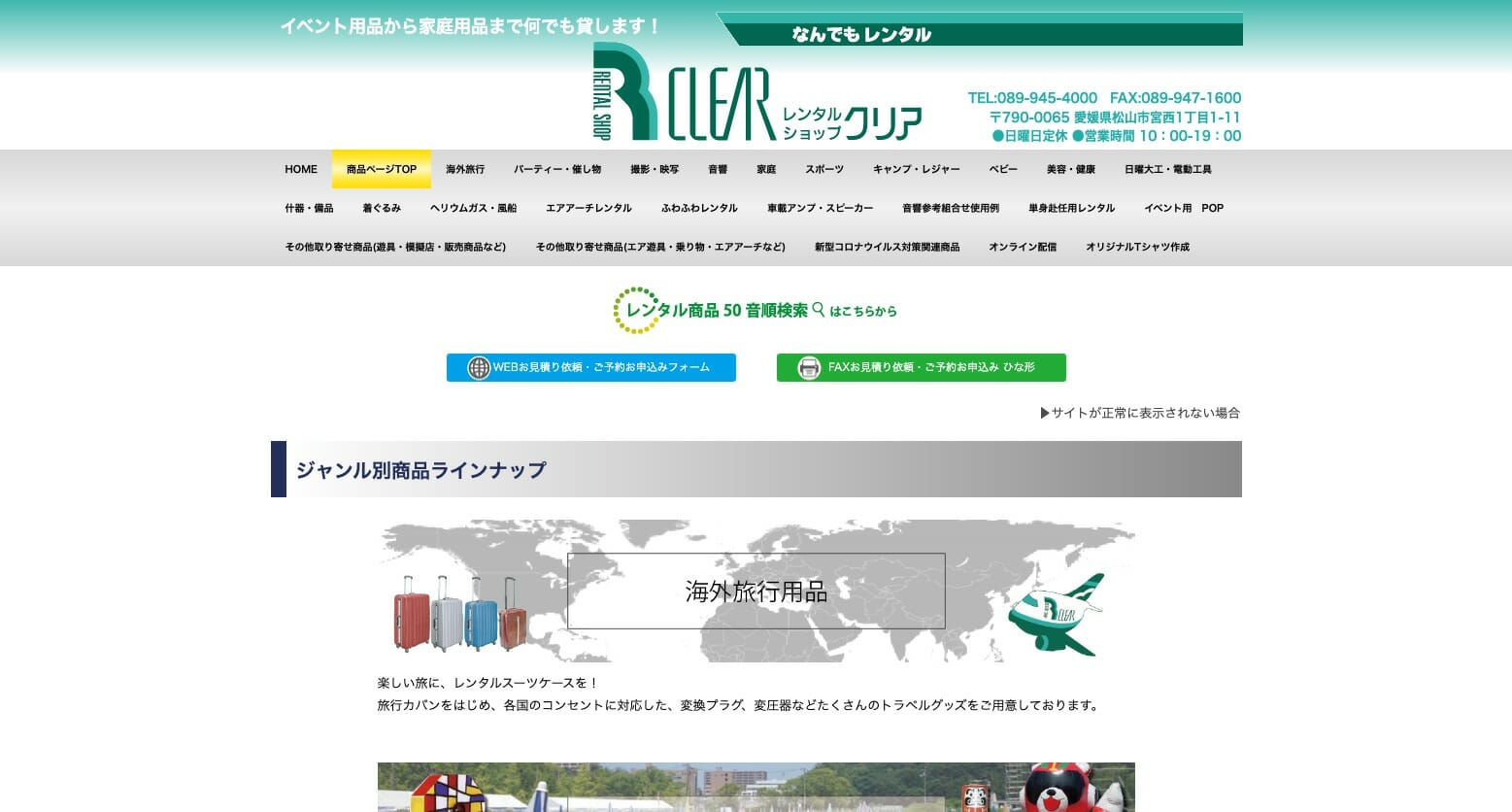Image resolution: width=1512 pixels, height=812 pixels.
Task: Select 車載アンプ・スピーカー category
Action: tap(820, 208)
